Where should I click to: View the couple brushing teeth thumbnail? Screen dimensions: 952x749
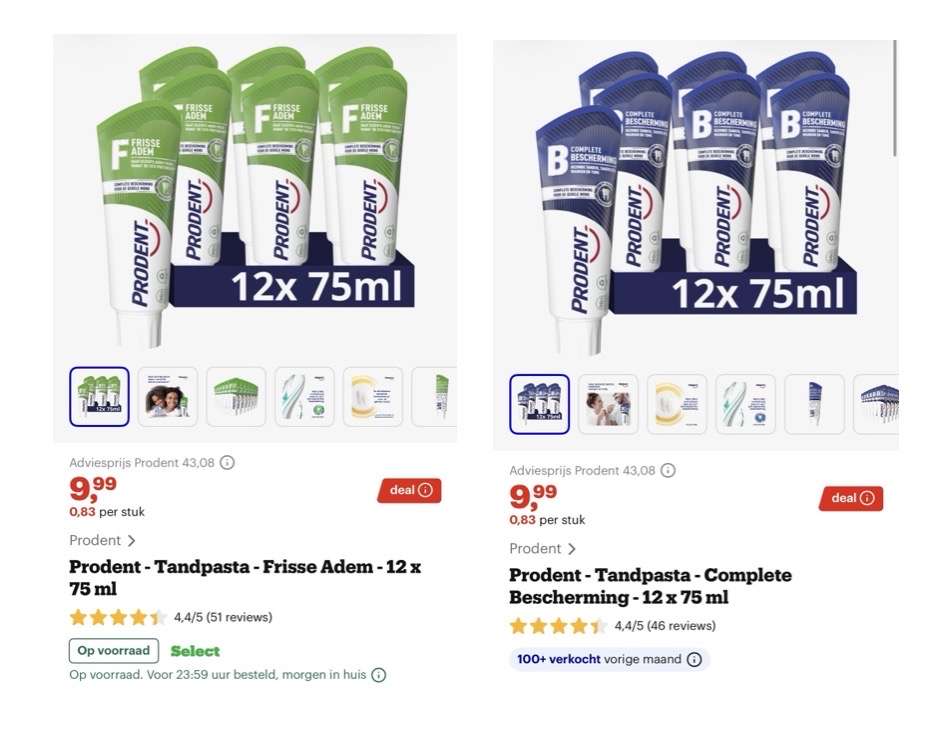(608, 404)
